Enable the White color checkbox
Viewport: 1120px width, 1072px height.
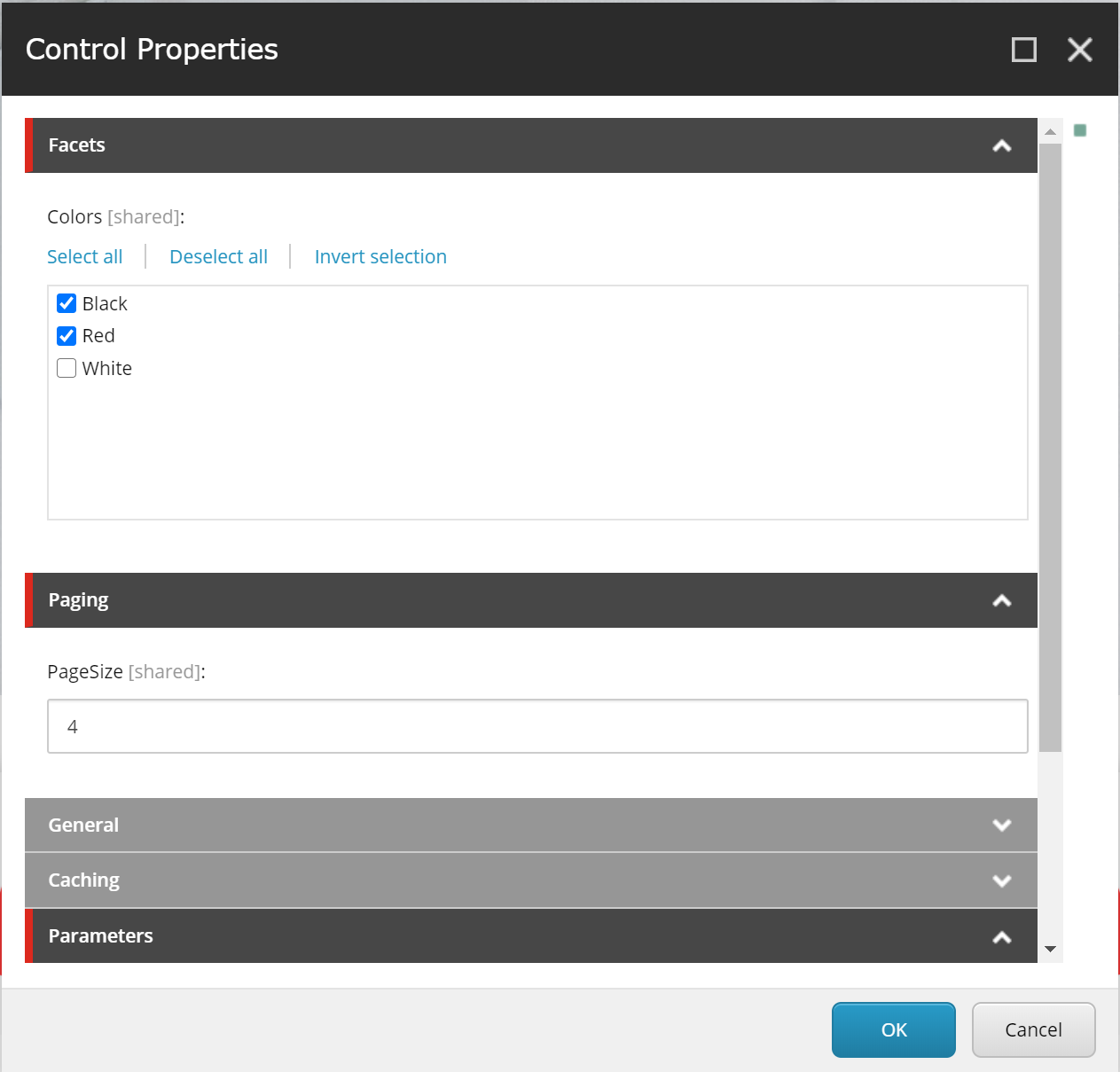67,368
